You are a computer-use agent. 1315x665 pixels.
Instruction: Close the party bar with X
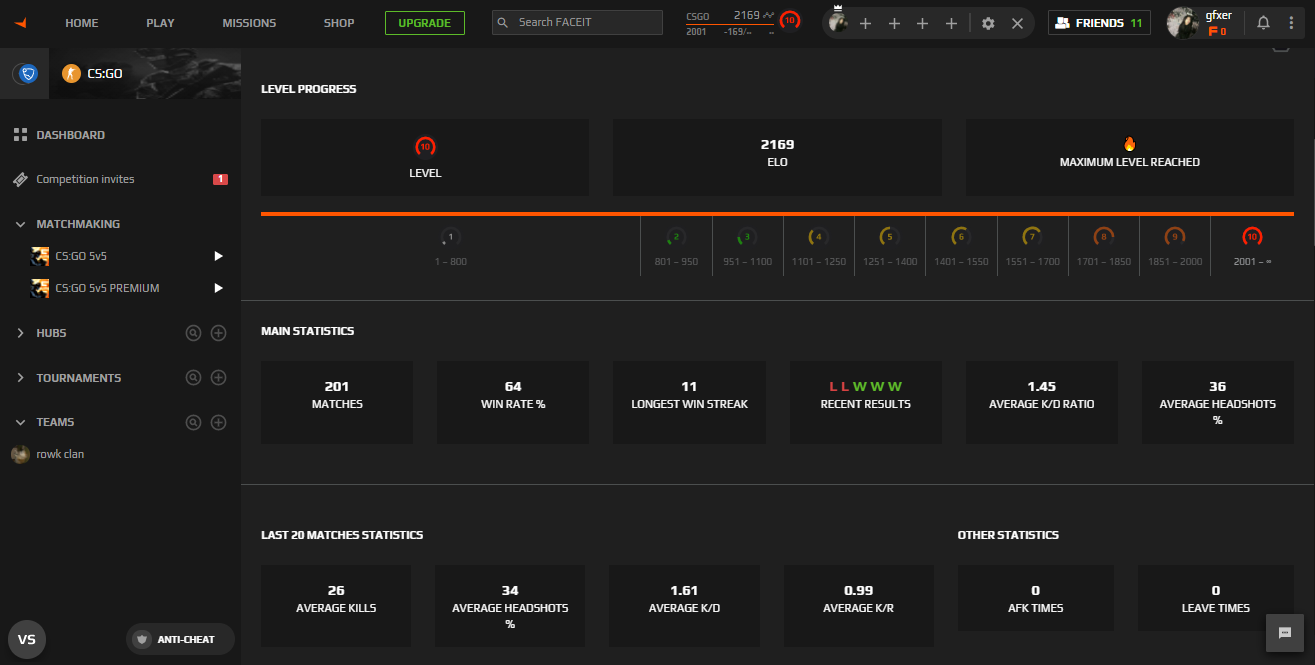click(x=1017, y=23)
